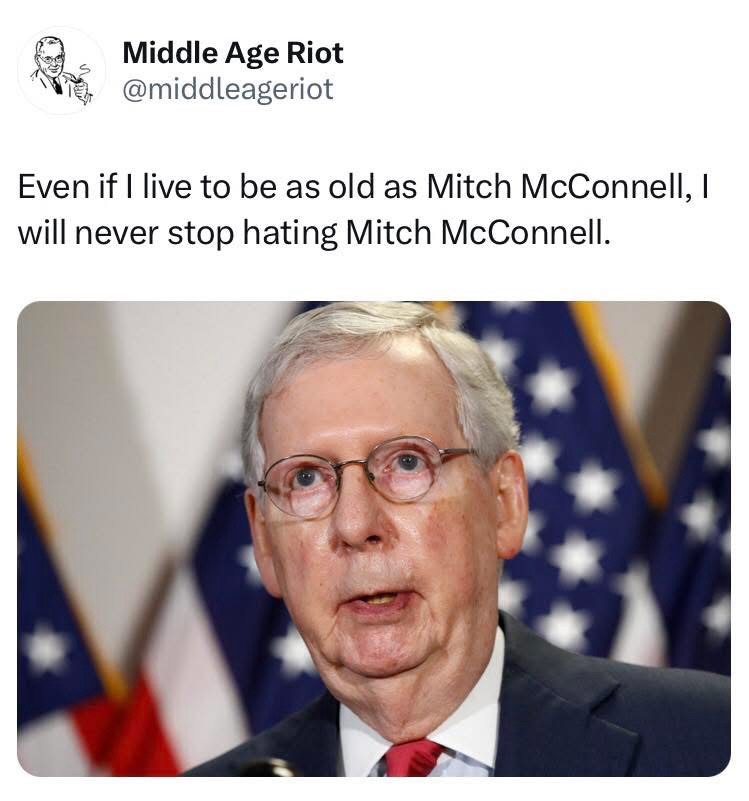
Task: Click the black microphone tip at the photo's bottom
Action: [266, 768]
